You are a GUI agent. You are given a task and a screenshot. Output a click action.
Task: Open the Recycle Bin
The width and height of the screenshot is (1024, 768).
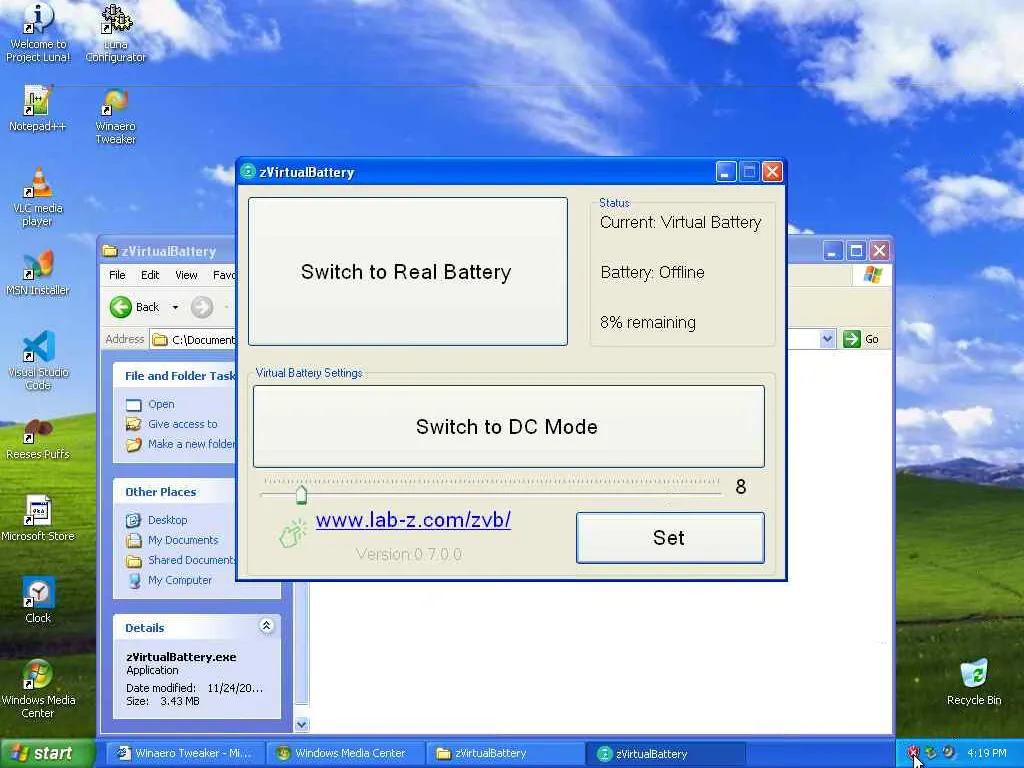click(x=974, y=682)
